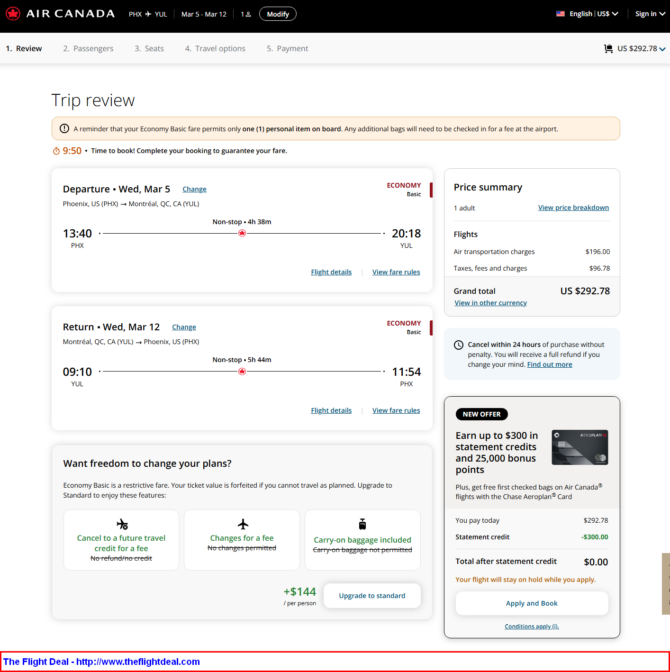Click the maple leaf marker on the departure flight line
The width and height of the screenshot is (670, 672).
tap(242, 233)
